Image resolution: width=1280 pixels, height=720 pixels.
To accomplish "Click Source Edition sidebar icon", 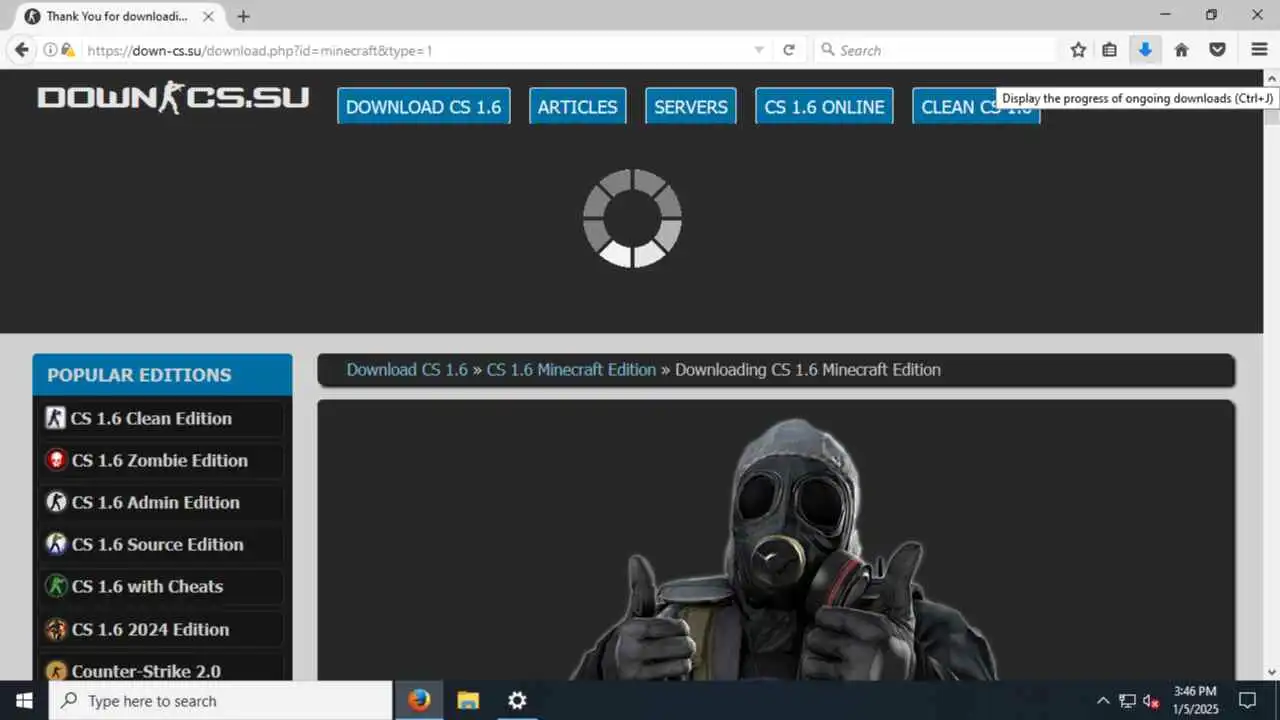I will click(56, 544).
